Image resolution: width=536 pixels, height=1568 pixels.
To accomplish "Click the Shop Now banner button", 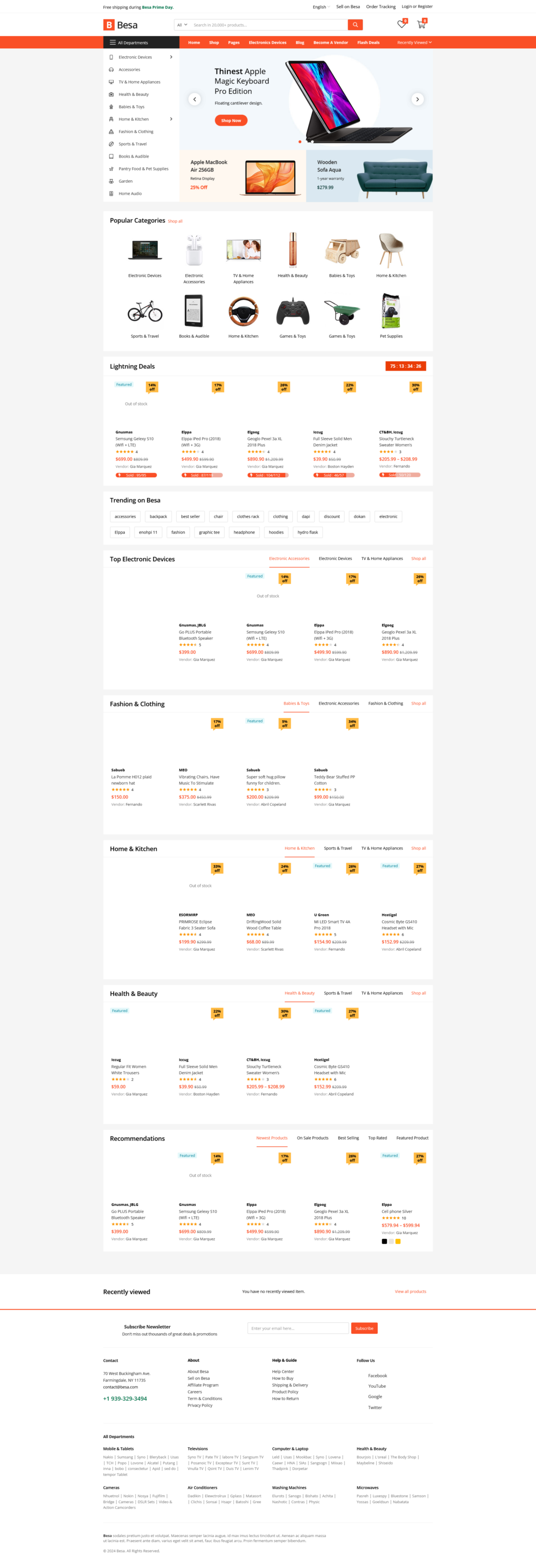I will (231, 121).
